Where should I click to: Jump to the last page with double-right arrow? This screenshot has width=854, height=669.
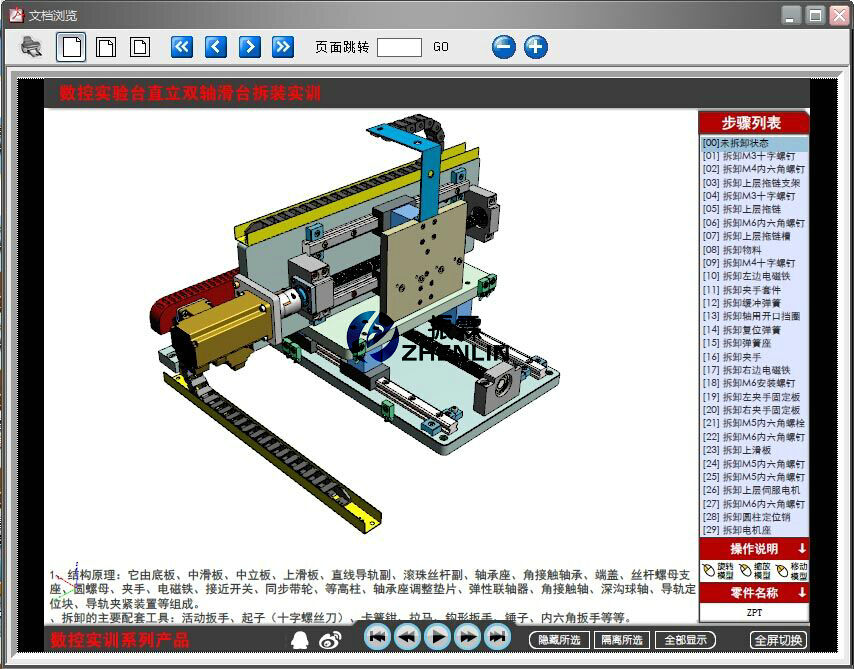283,46
